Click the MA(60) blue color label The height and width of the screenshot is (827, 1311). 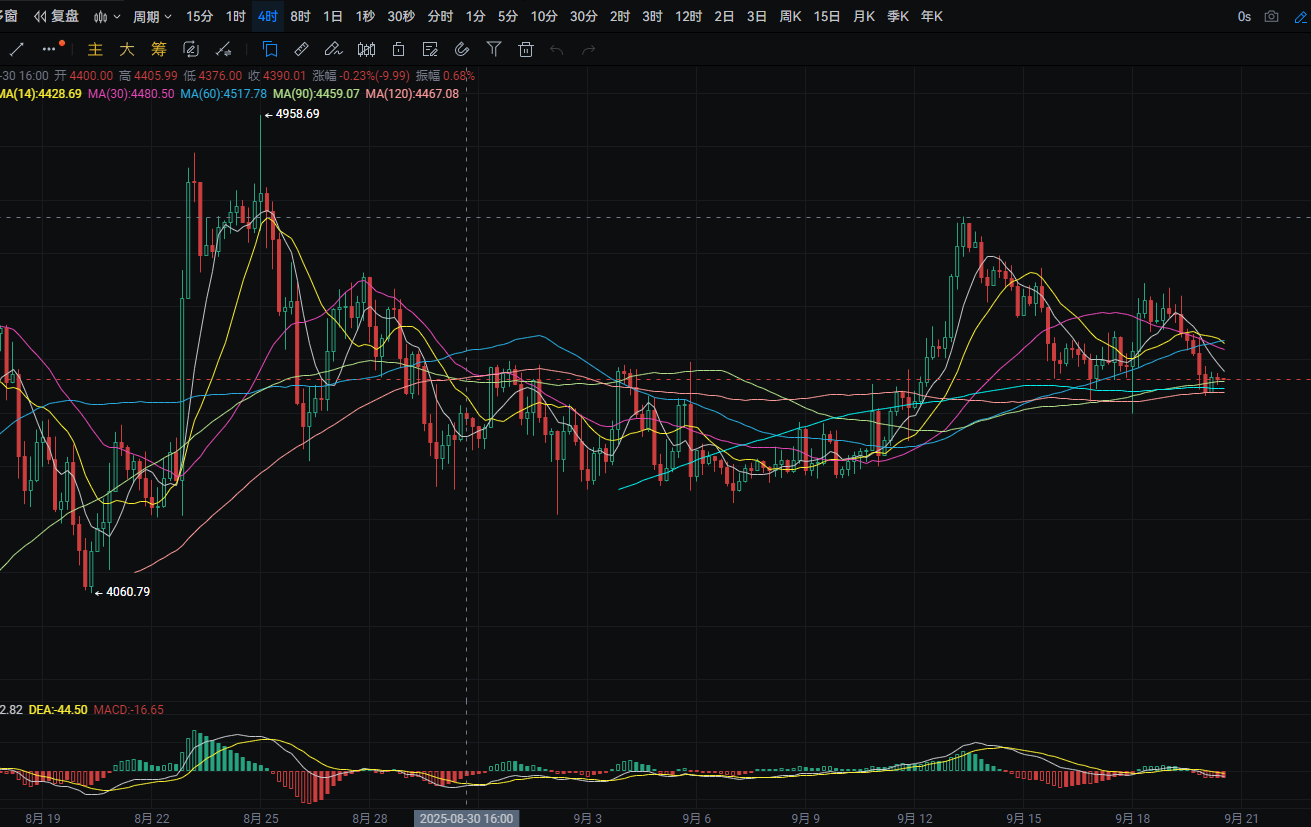223,93
